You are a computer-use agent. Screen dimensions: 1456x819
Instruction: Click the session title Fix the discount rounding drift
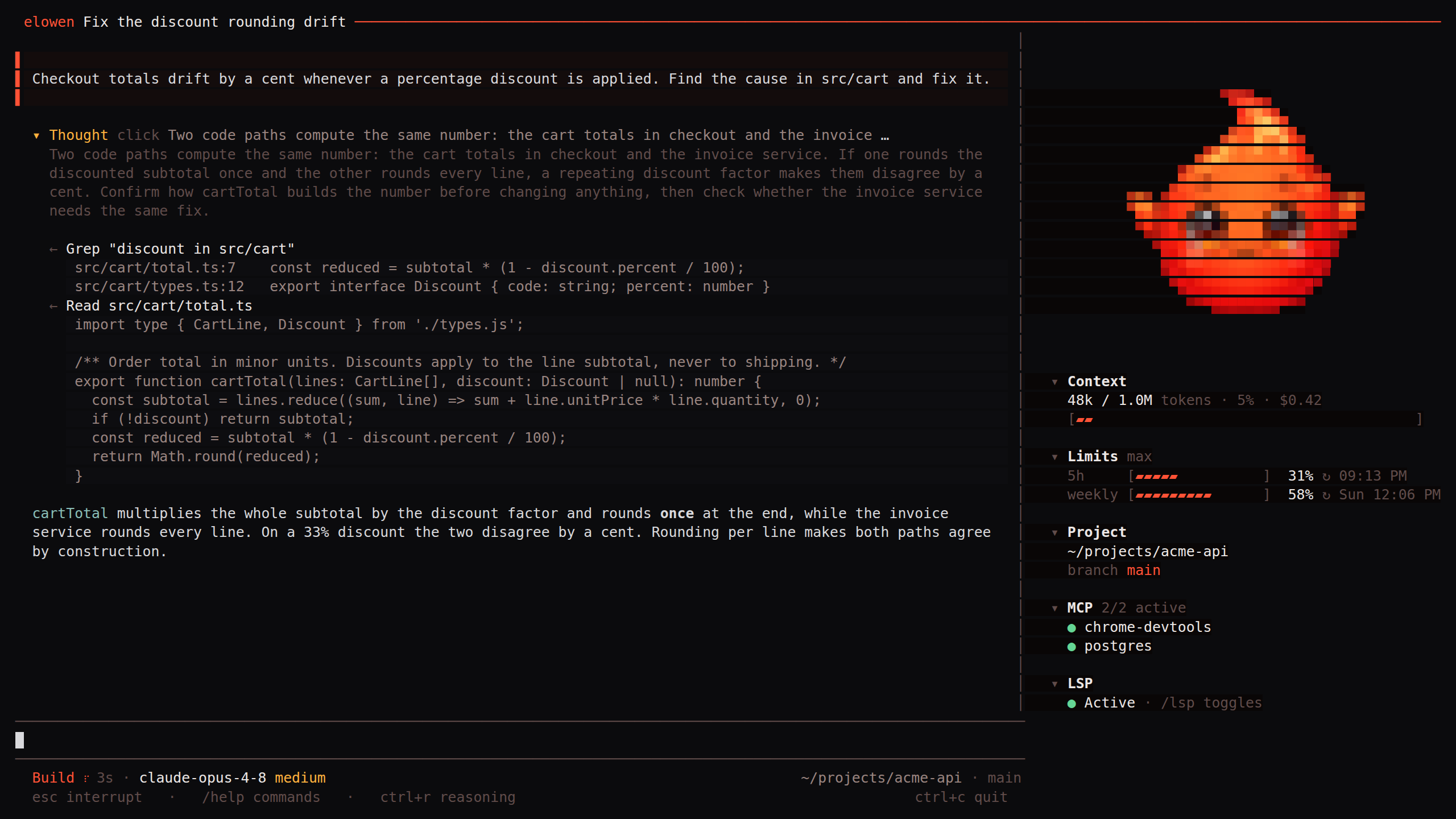coord(214,22)
